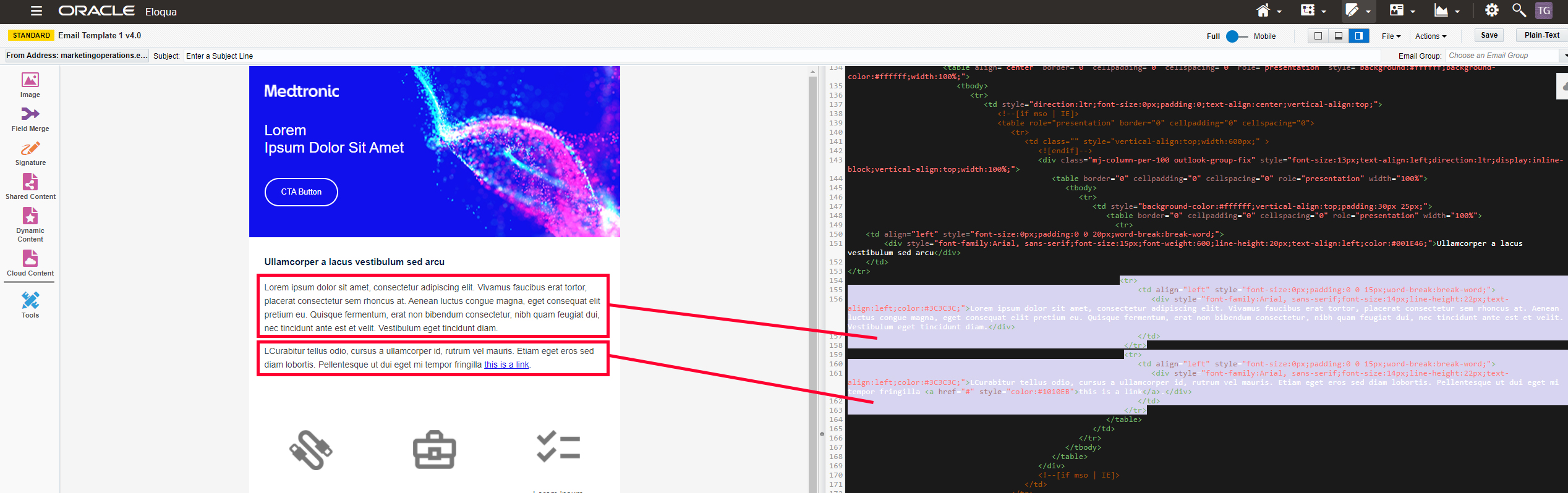Open the Field Merge tool

[x=30, y=119]
